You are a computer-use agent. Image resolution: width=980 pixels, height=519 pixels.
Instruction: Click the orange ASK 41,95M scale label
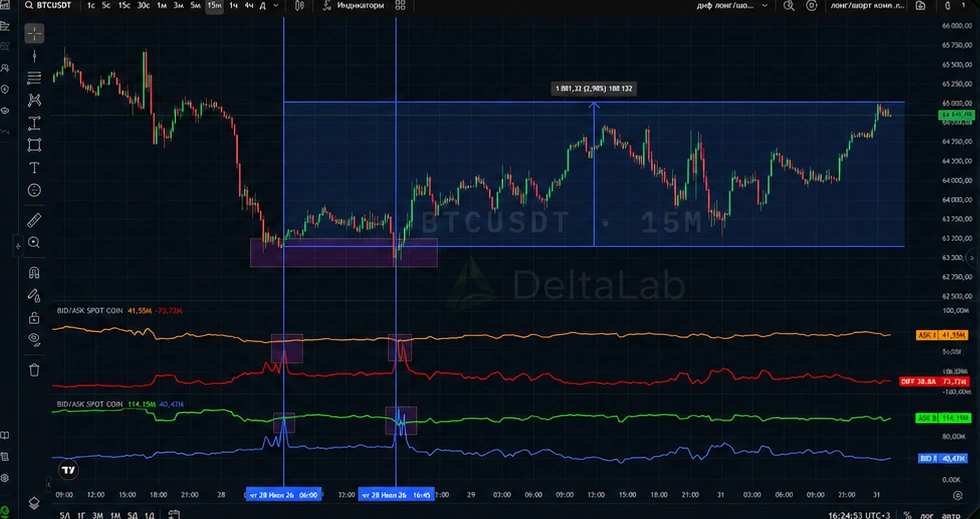click(x=942, y=335)
